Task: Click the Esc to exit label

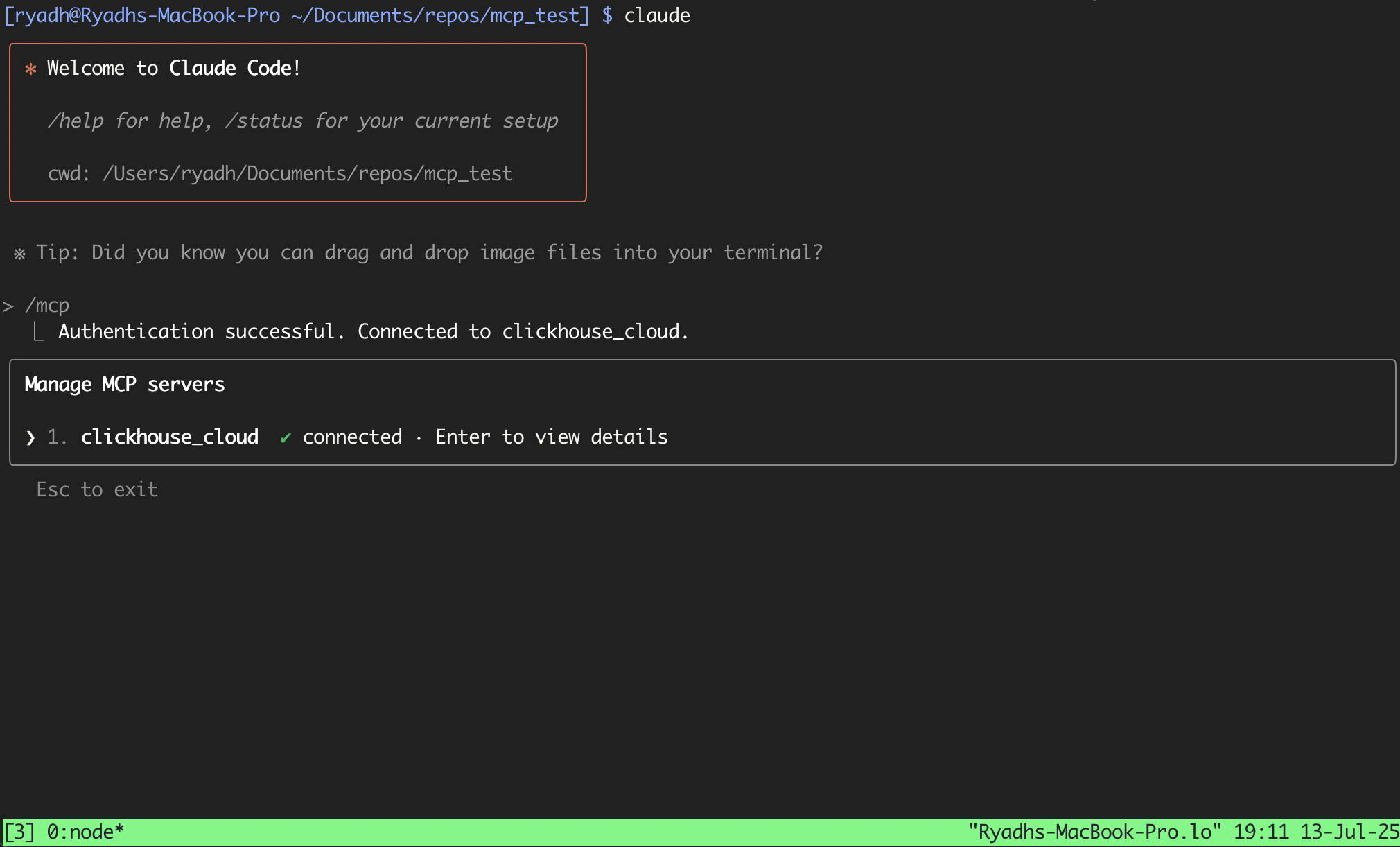Action: tap(97, 489)
